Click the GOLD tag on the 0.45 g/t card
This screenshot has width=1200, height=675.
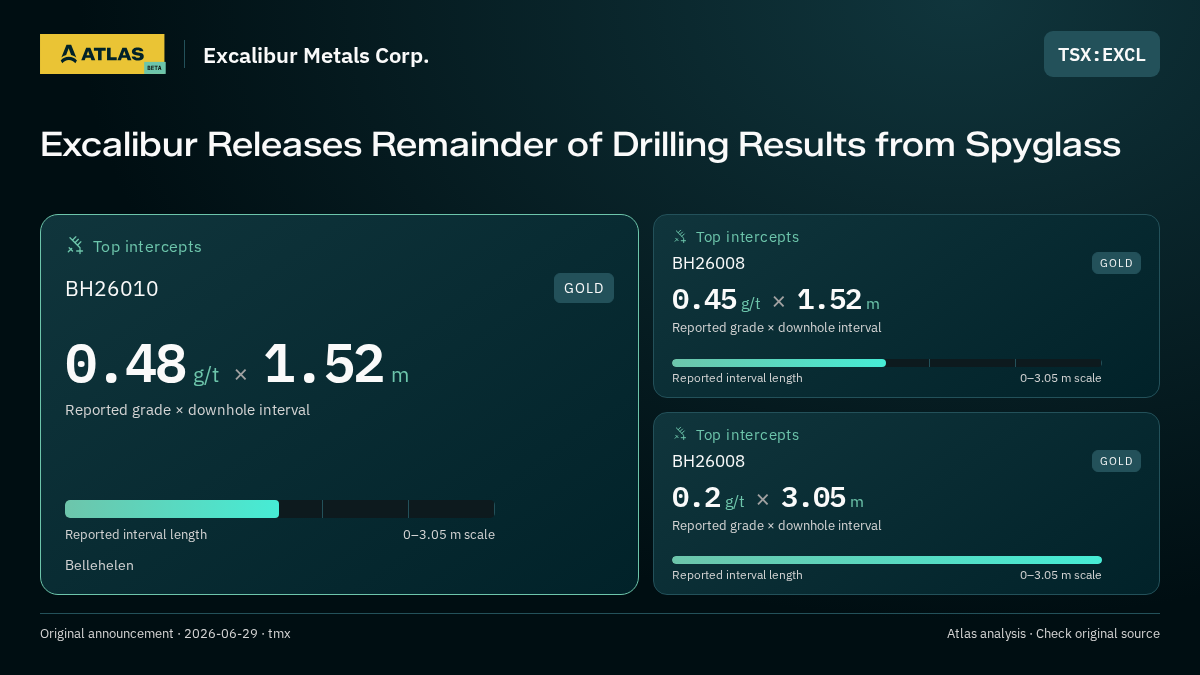pyautogui.click(x=1116, y=263)
